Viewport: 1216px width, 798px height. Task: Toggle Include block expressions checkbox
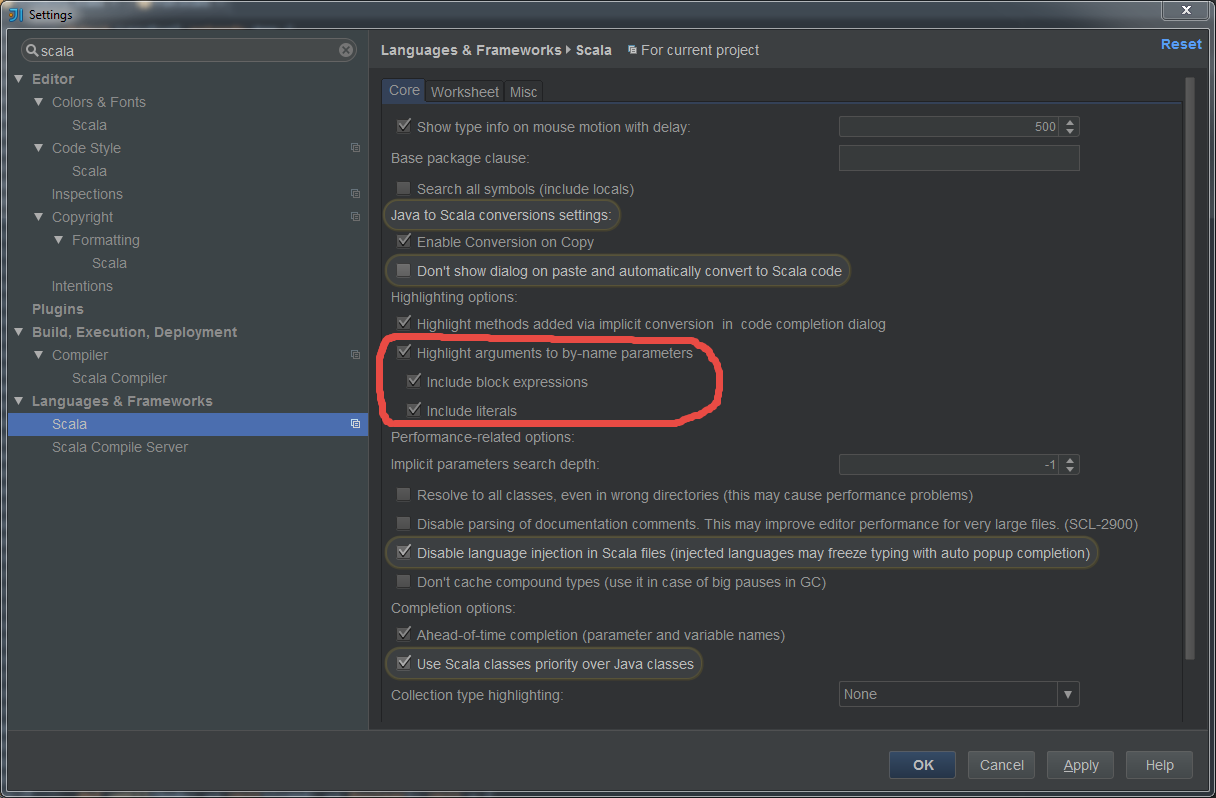point(414,382)
